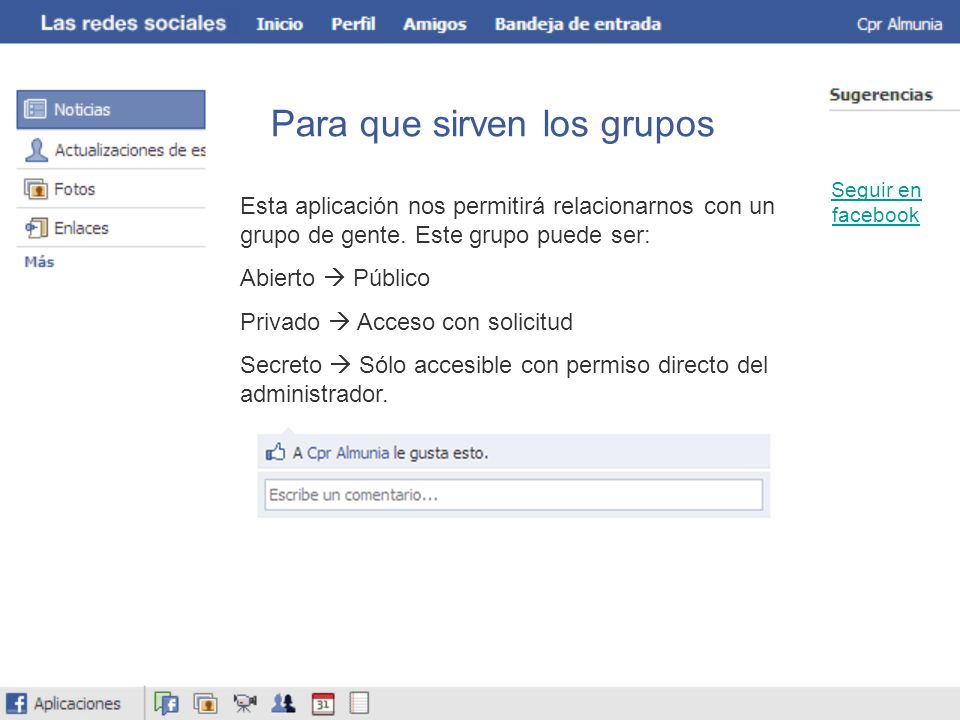Expand the Más link in sidebar
This screenshot has height=720, width=960.
(39, 262)
